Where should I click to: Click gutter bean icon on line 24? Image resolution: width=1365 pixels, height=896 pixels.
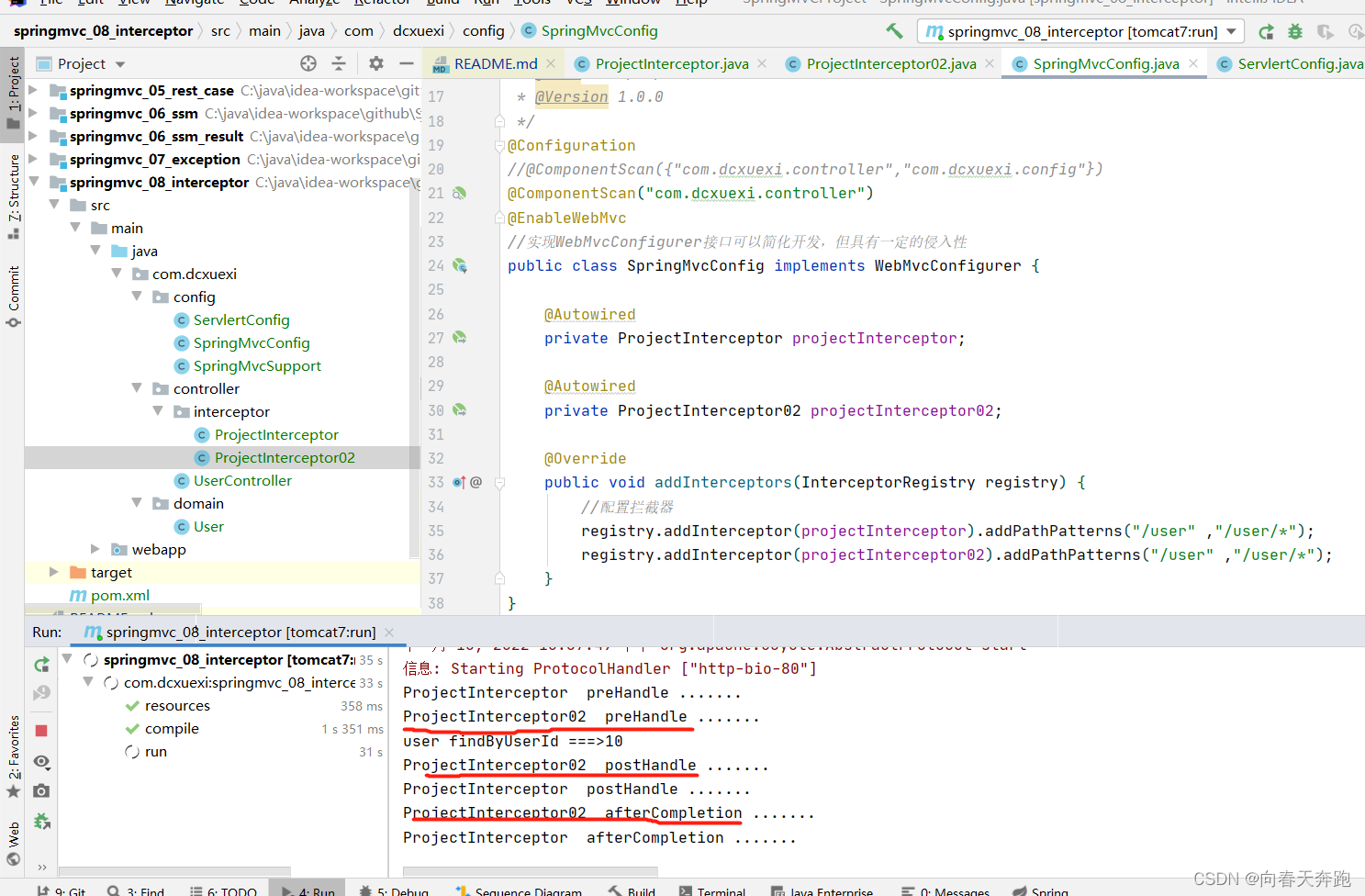[460, 265]
